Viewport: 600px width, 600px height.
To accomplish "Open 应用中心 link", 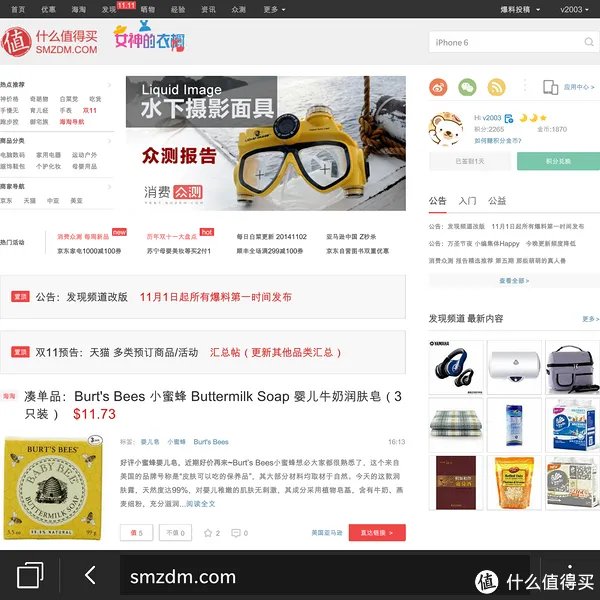I will [x=579, y=87].
